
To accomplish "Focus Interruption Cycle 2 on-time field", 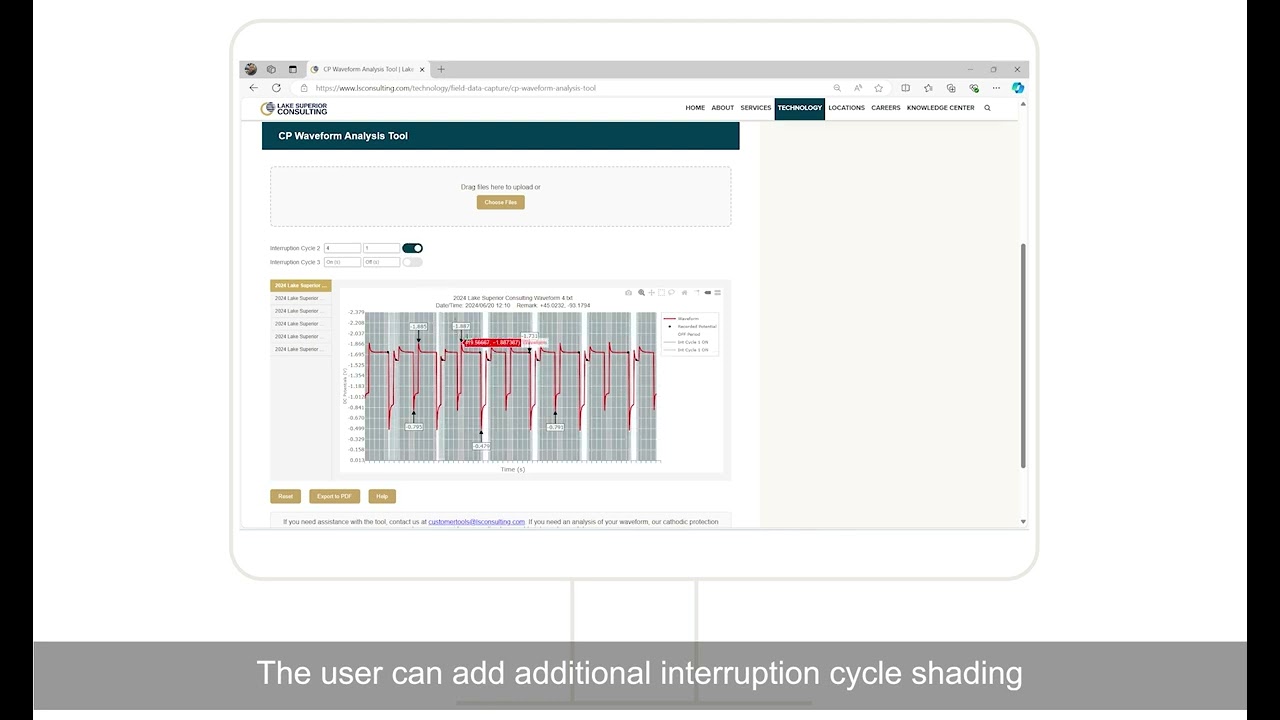I will point(342,248).
